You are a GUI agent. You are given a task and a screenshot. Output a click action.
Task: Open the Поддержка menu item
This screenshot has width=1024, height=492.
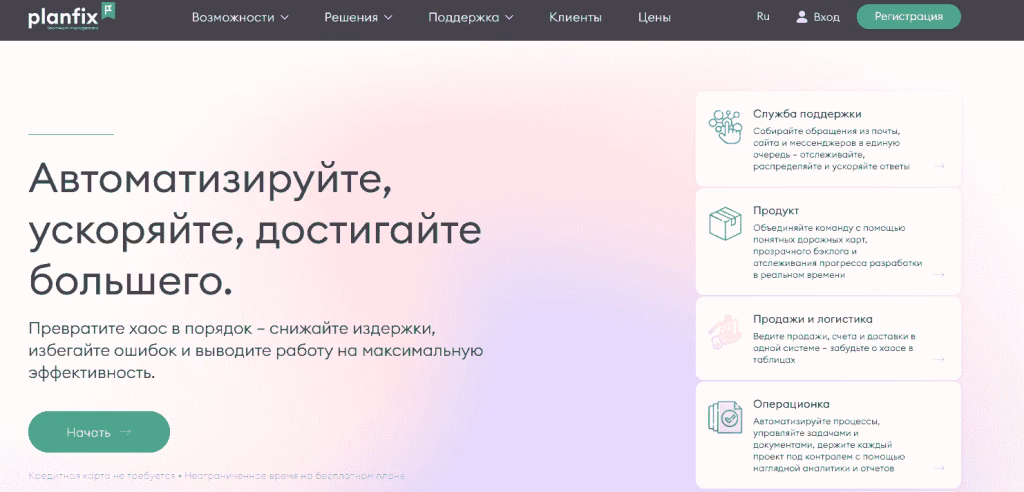point(464,18)
